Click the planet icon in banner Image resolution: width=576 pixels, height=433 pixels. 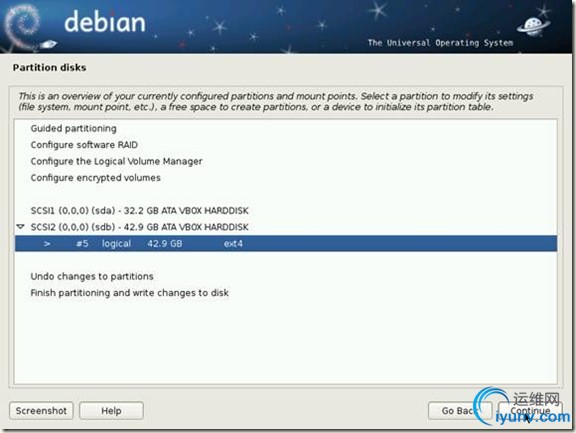[533, 26]
